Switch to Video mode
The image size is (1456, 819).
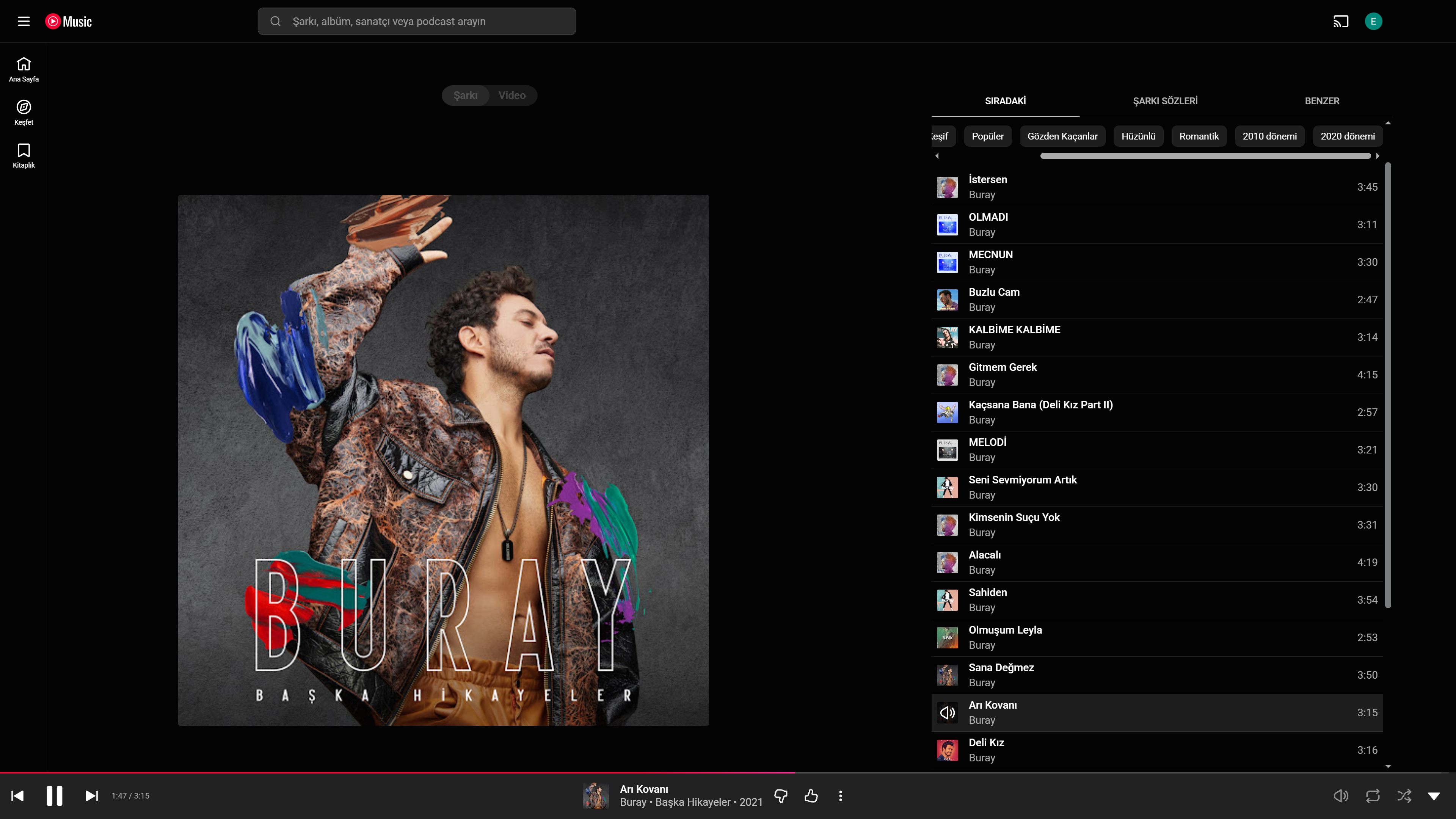point(512,96)
